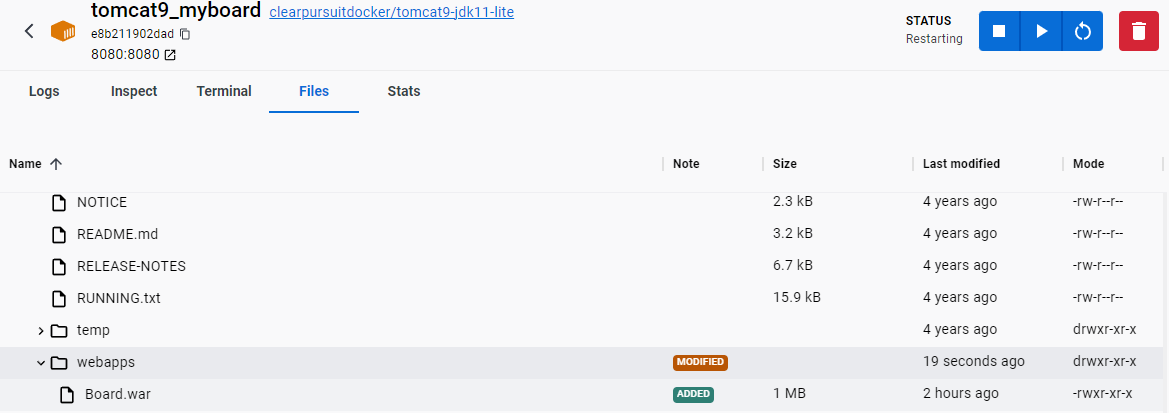1169x413 pixels.
Task: Toggle the Name sort-direction arrow
Action: pos(55,164)
